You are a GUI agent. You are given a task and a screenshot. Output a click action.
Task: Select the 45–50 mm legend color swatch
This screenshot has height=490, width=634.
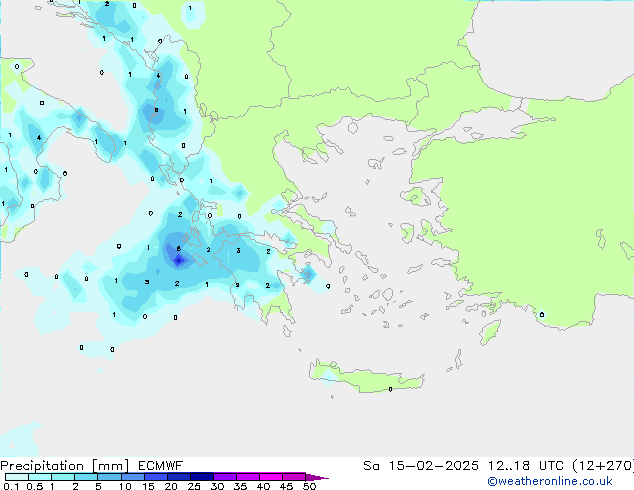pyautogui.click(x=294, y=477)
